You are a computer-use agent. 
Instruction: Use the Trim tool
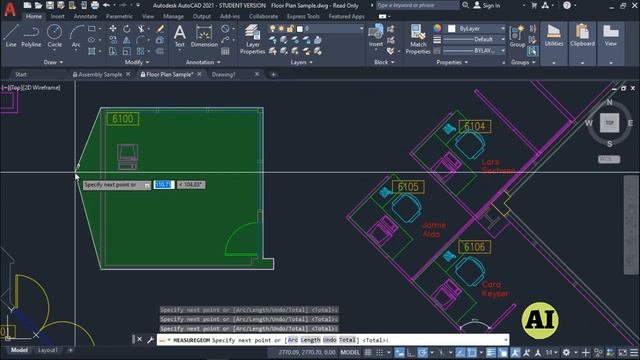141,29
